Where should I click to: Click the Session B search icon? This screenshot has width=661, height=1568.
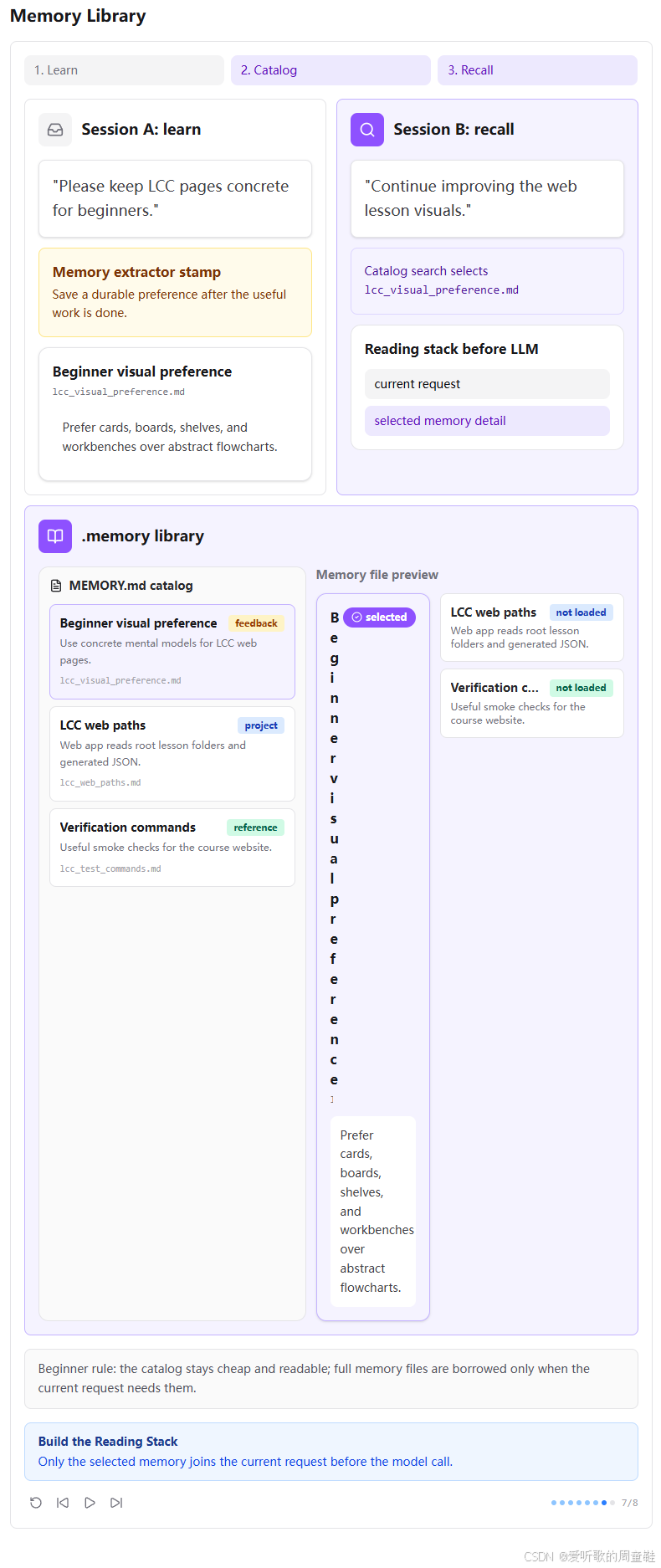(367, 130)
